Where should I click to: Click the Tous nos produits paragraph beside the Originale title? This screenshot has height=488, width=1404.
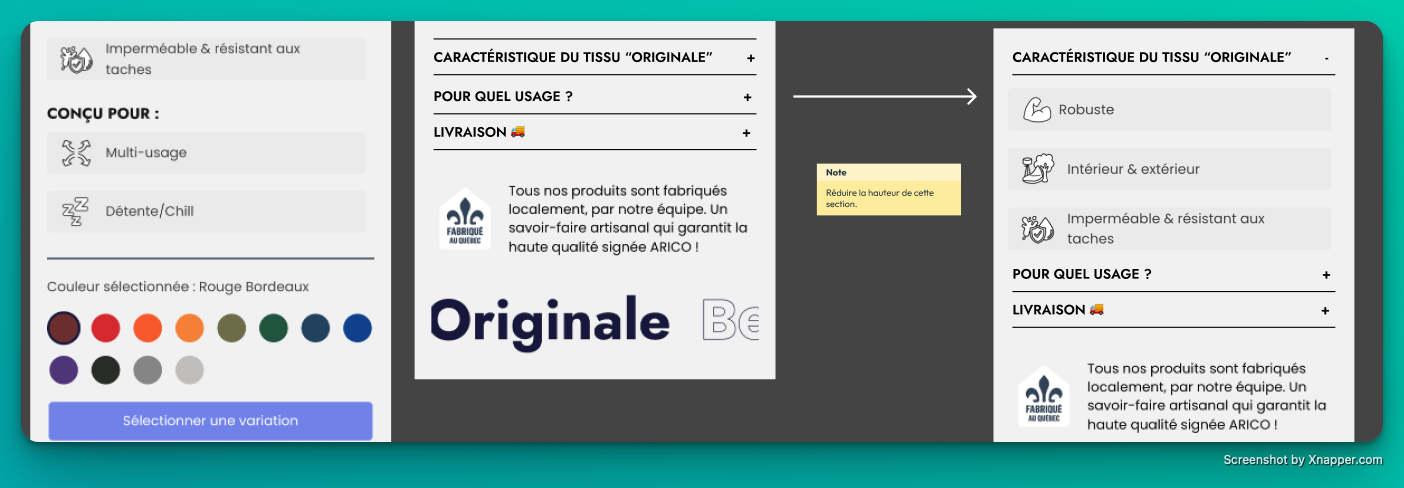628,218
